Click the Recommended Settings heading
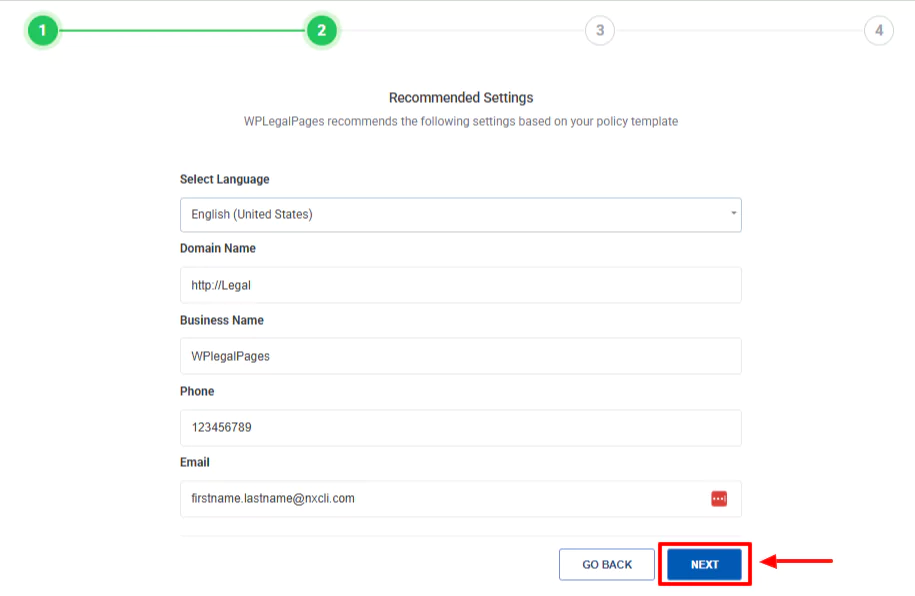The height and width of the screenshot is (596, 915). (460, 97)
